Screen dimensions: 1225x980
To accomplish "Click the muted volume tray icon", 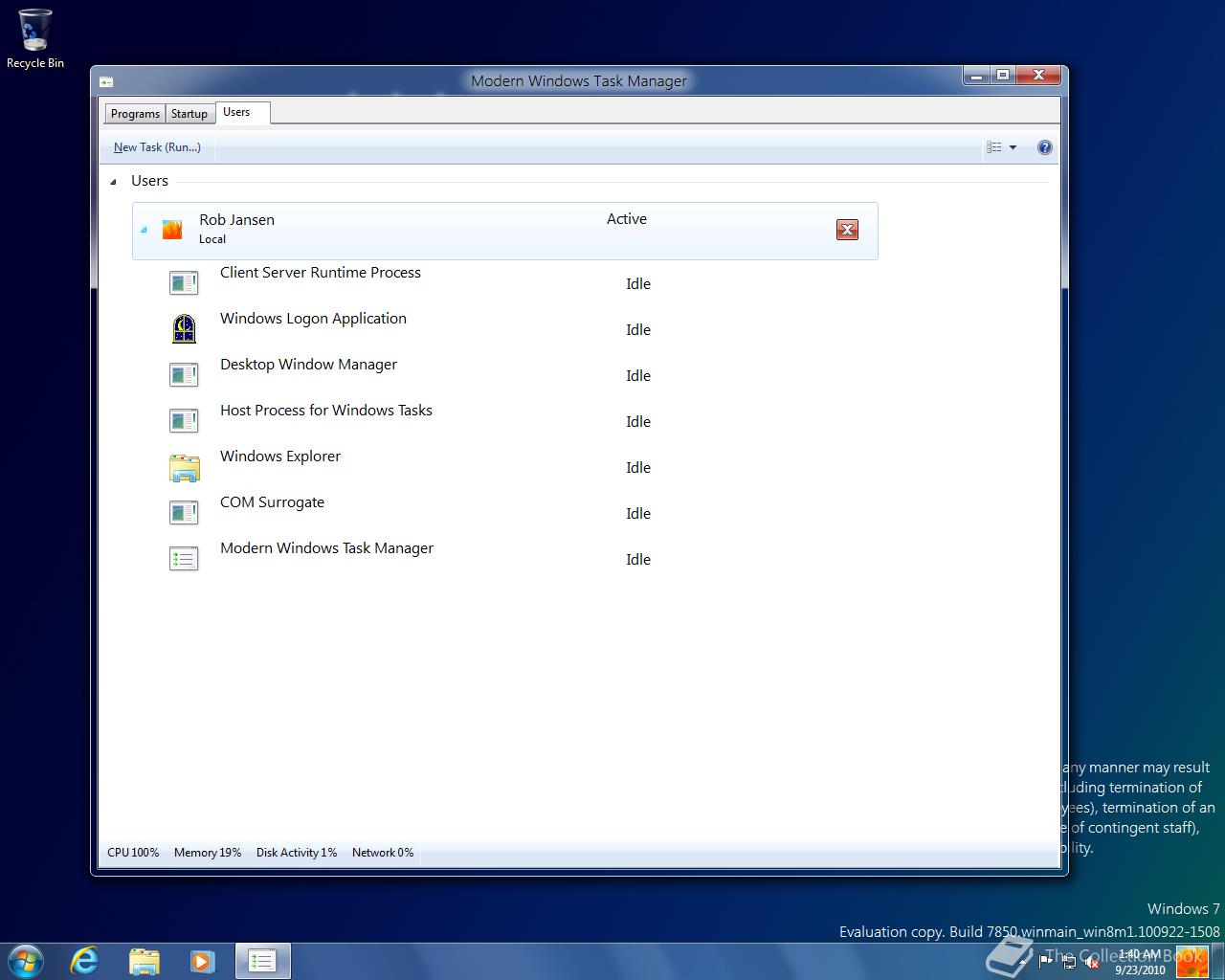I will coord(1090,962).
